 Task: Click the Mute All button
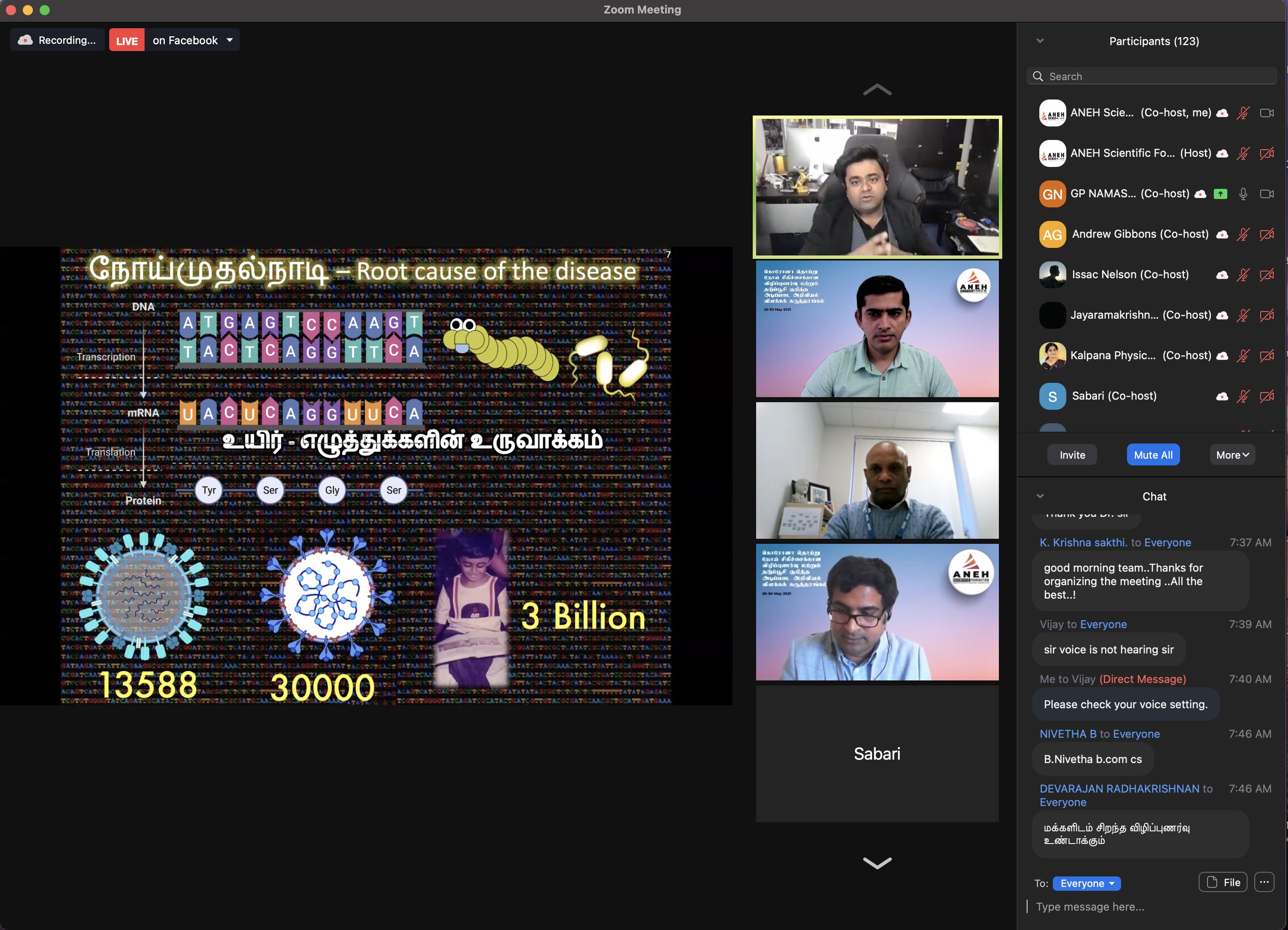click(1153, 455)
